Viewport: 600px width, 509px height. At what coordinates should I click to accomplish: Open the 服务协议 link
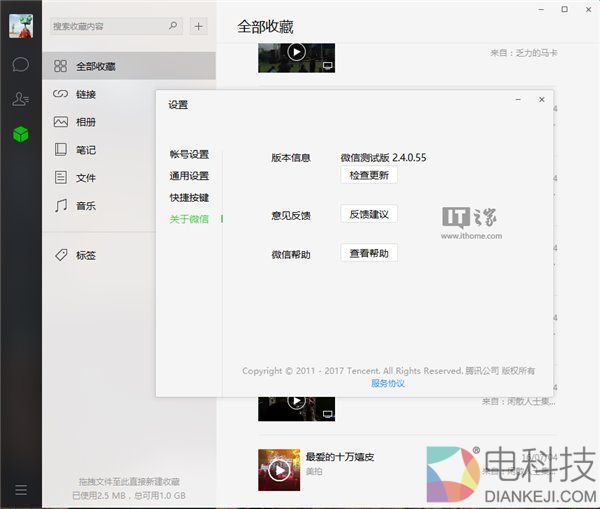(x=388, y=383)
